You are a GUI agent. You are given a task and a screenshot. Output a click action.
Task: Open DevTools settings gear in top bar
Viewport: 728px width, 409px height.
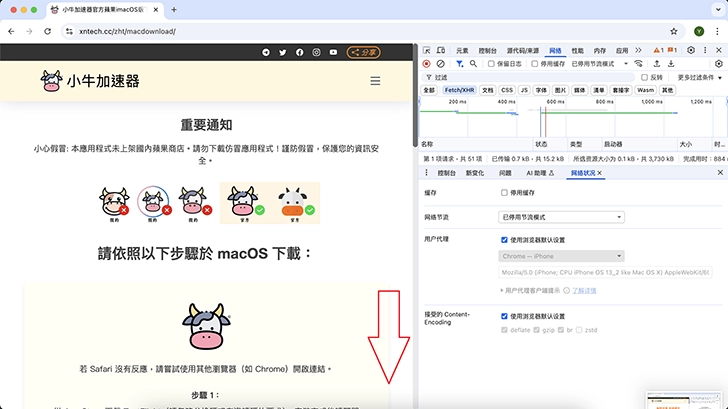691,50
